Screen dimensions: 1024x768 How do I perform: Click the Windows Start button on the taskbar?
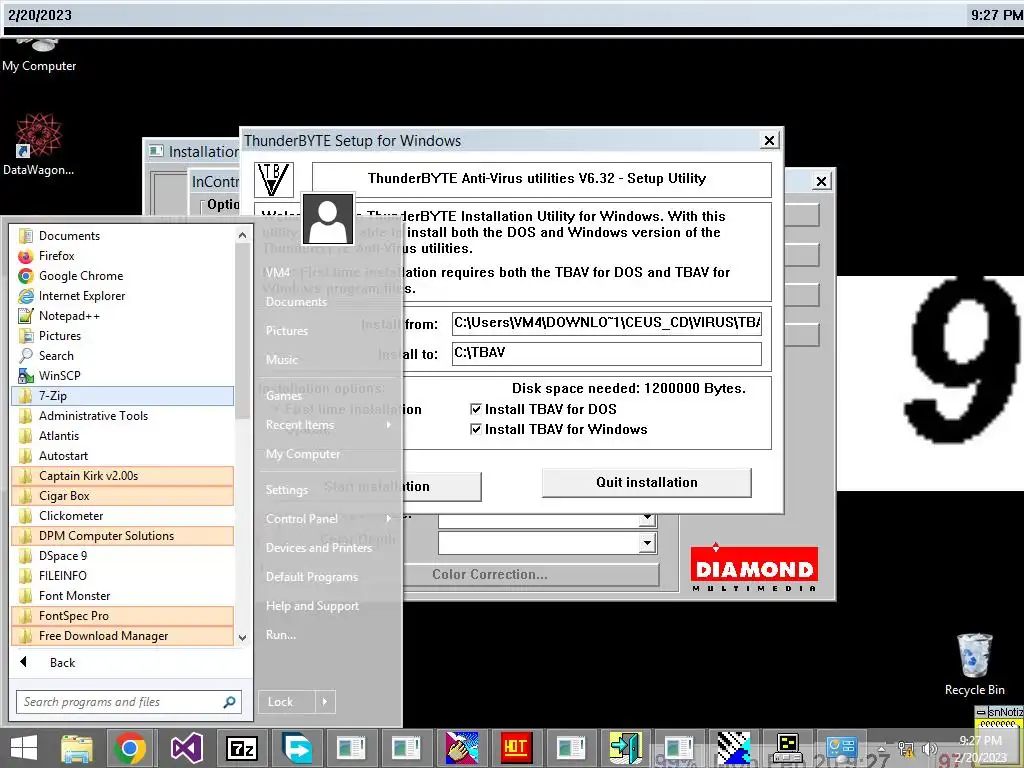(24, 748)
